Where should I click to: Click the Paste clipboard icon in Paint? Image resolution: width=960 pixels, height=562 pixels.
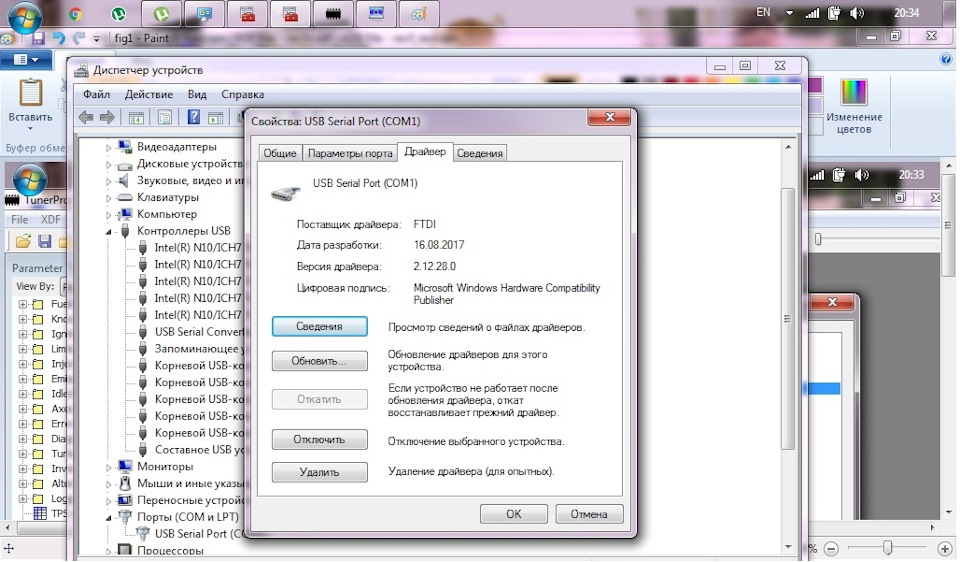coord(31,94)
